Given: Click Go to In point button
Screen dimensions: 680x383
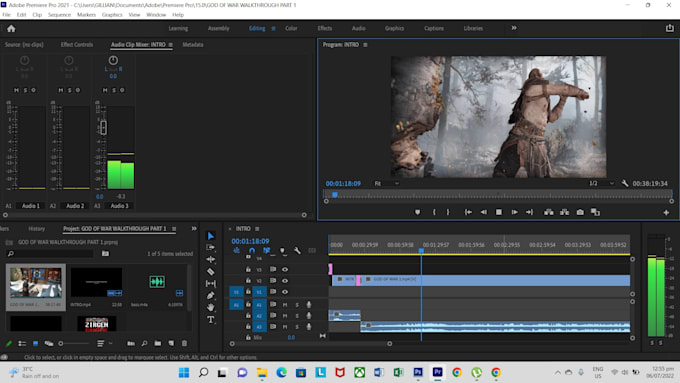Looking at the screenshot, I should click(x=468, y=212).
